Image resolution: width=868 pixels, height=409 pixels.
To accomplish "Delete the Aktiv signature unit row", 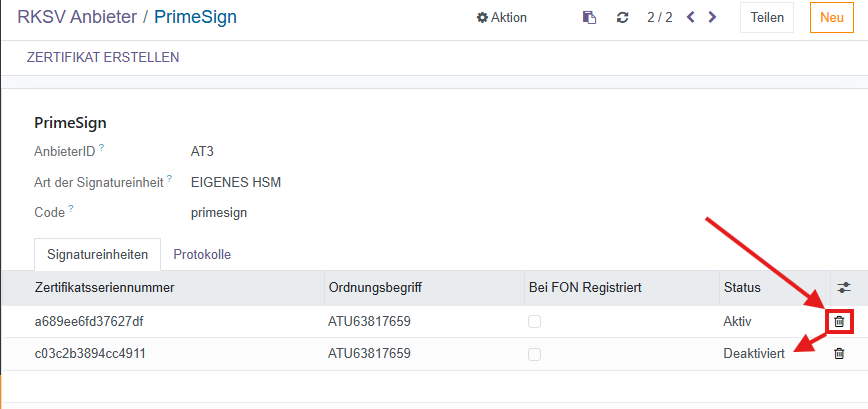I will pyautogui.click(x=839, y=321).
